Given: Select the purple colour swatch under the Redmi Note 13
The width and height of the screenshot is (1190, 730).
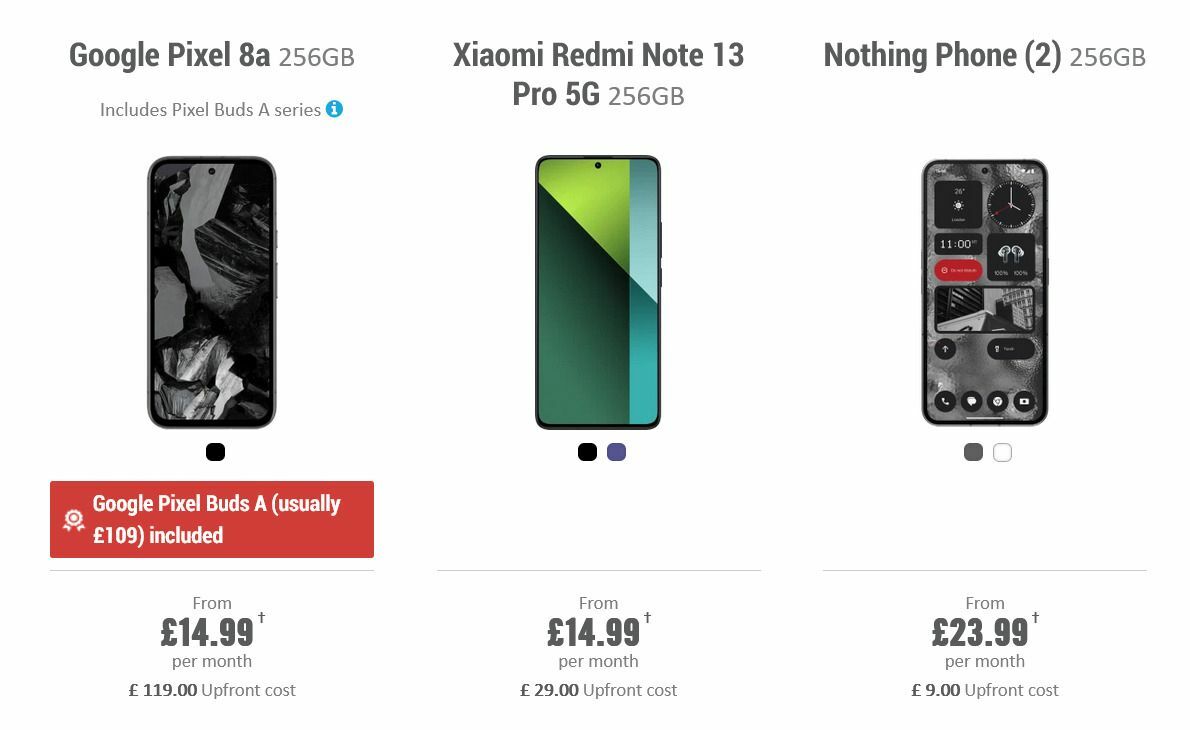Looking at the screenshot, I should 616,452.
